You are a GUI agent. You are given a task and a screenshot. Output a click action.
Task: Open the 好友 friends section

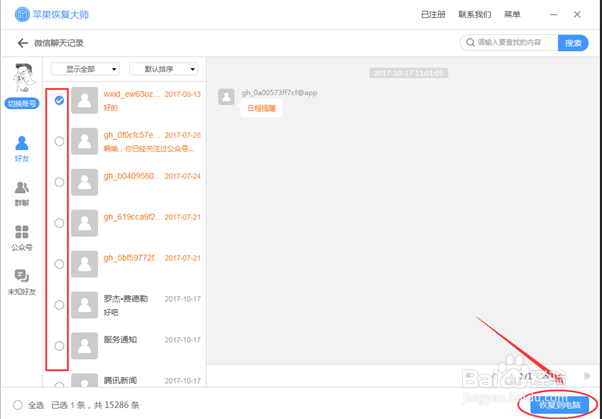click(22, 149)
